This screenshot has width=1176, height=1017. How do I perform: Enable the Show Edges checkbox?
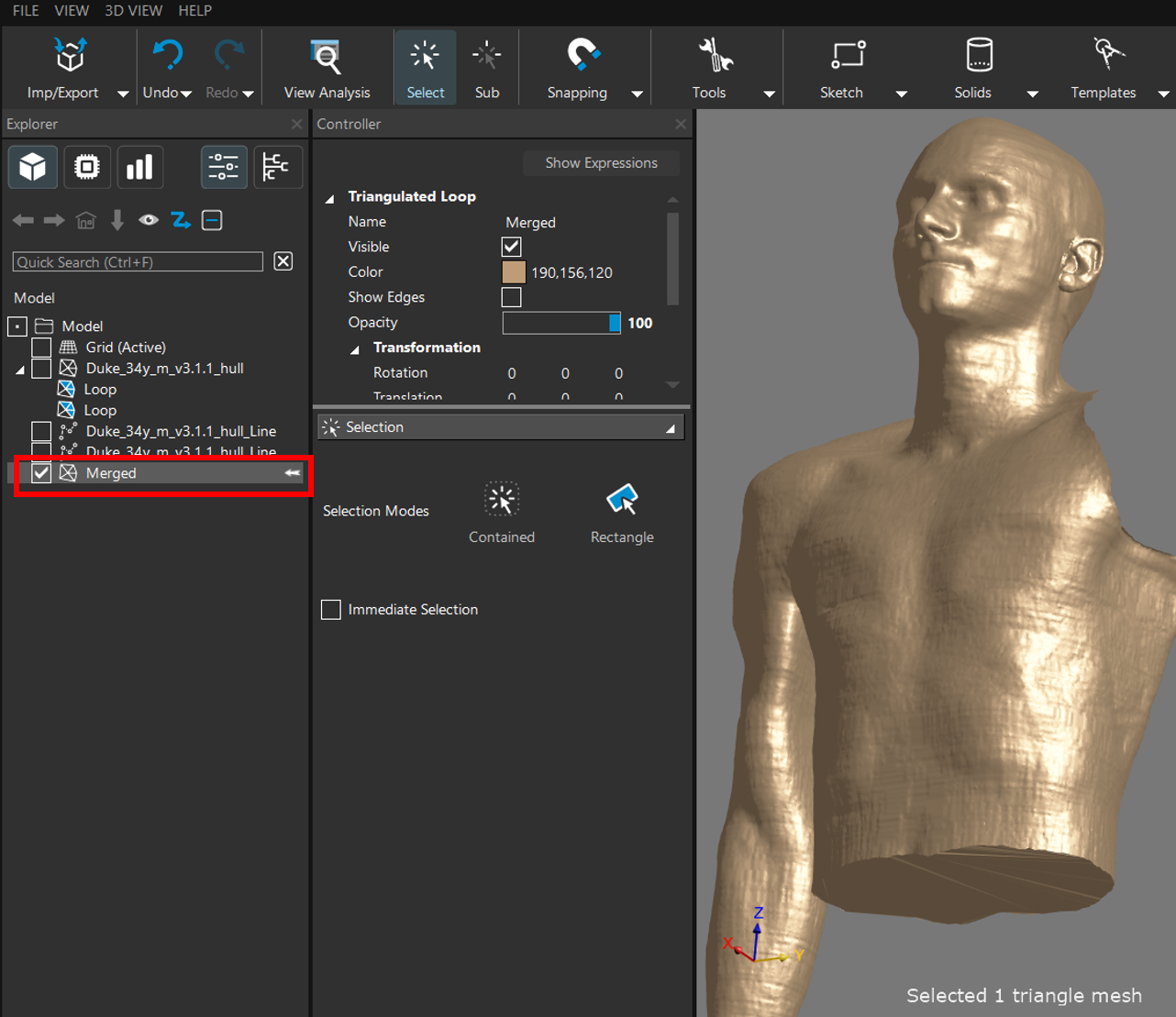point(511,297)
